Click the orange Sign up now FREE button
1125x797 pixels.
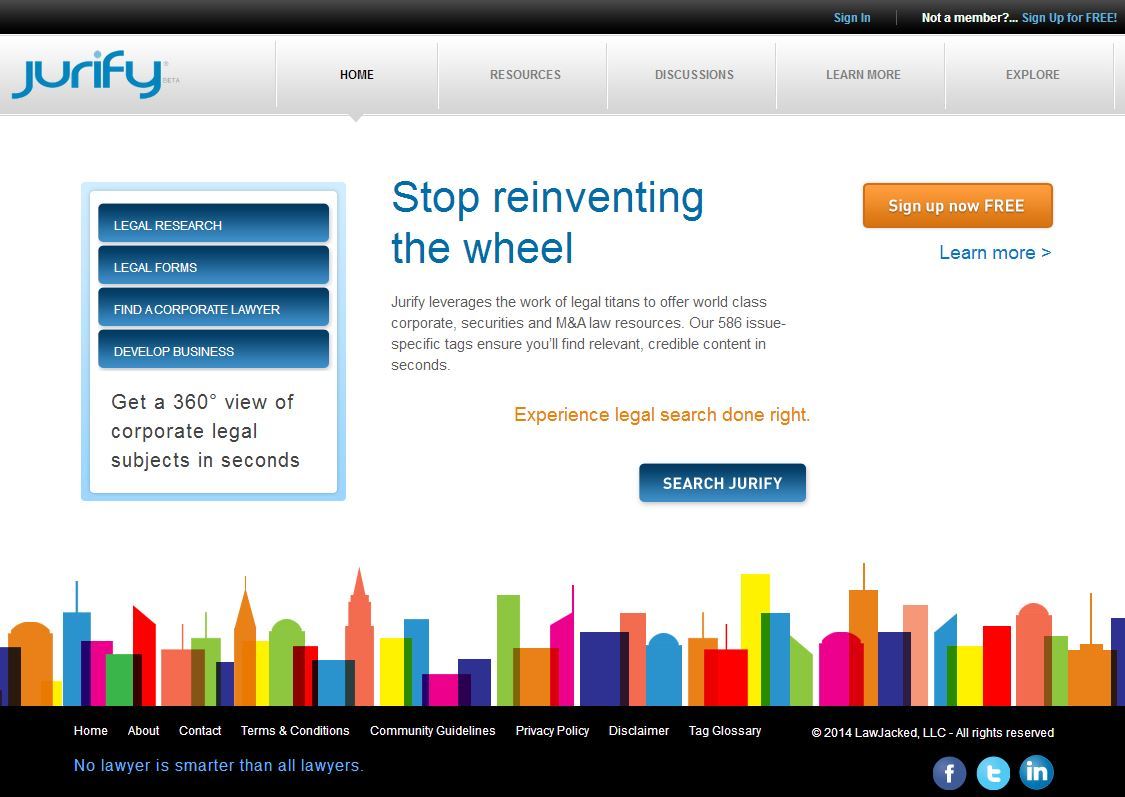pyautogui.click(x=958, y=206)
